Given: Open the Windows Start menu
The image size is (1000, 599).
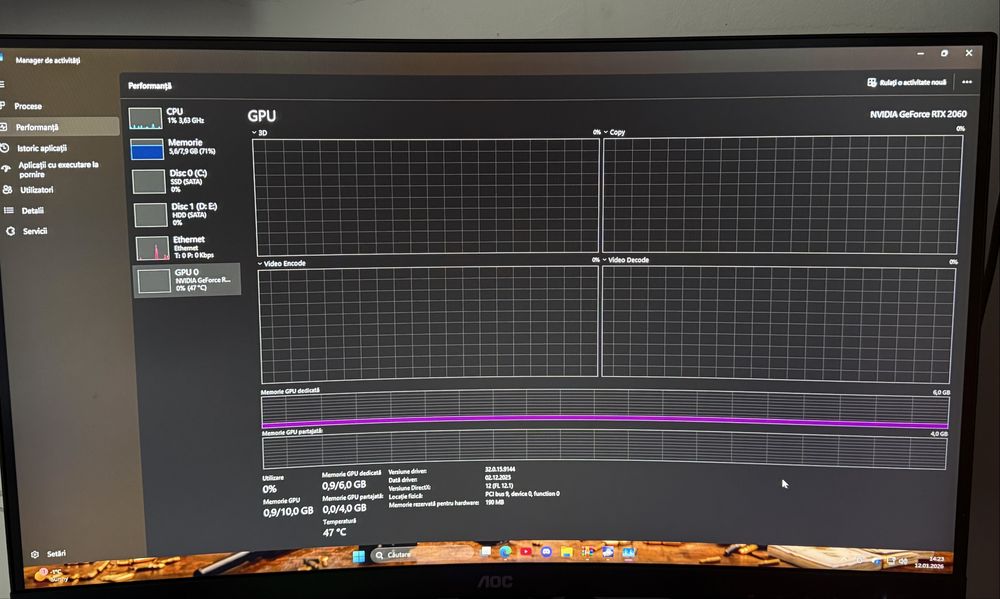Looking at the screenshot, I should coord(358,556).
